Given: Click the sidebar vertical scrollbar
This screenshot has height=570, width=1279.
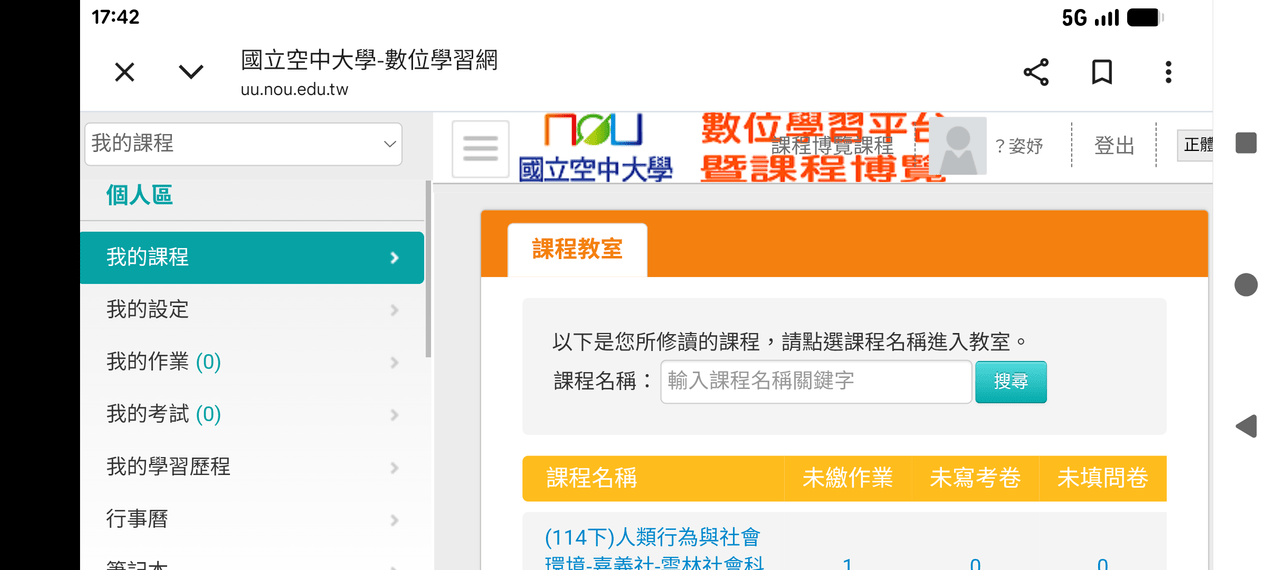Looking at the screenshot, I should pyautogui.click(x=429, y=269).
